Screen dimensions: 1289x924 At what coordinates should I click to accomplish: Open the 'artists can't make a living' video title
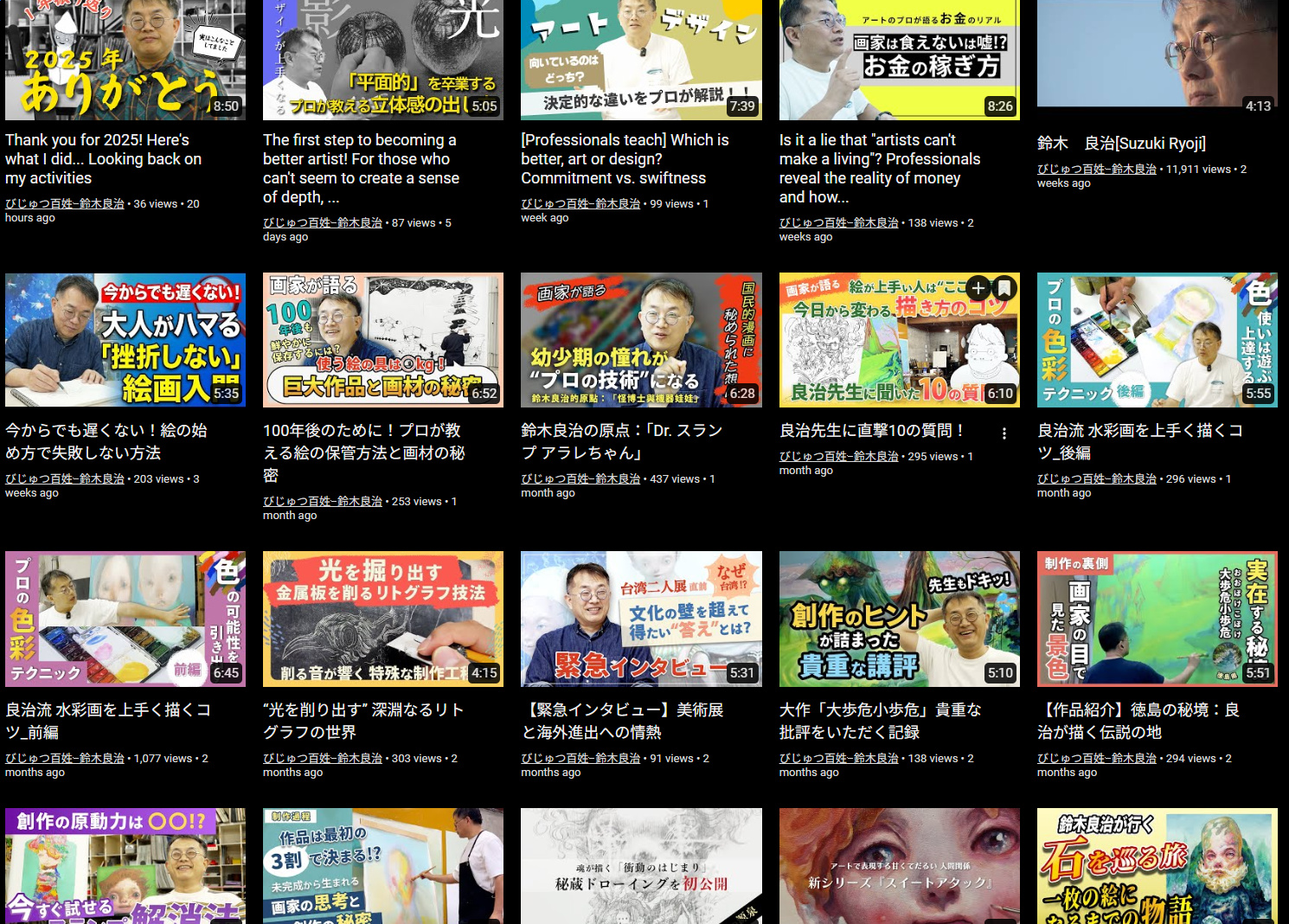coord(880,169)
